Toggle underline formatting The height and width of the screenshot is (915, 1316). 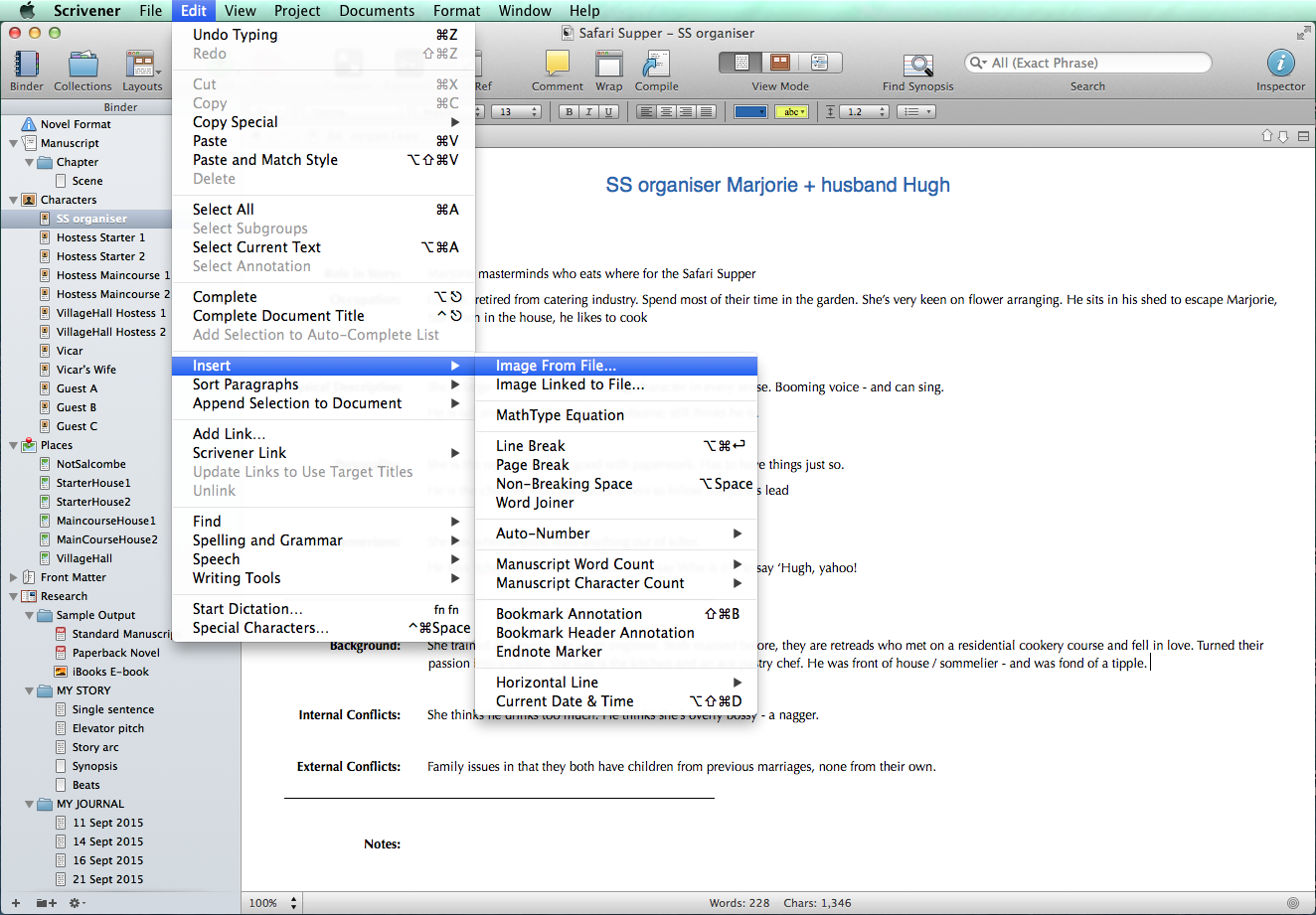click(x=609, y=112)
